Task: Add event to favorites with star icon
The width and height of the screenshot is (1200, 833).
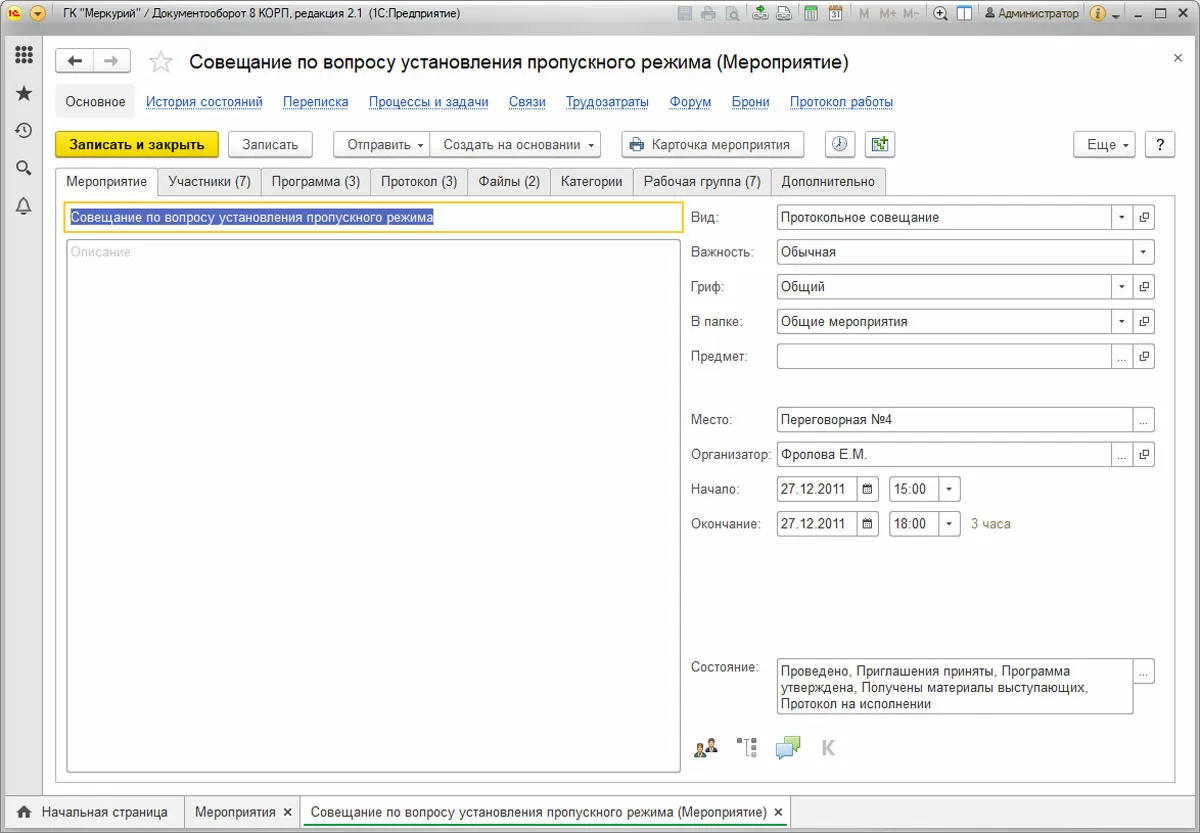Action: click(160, 63)
